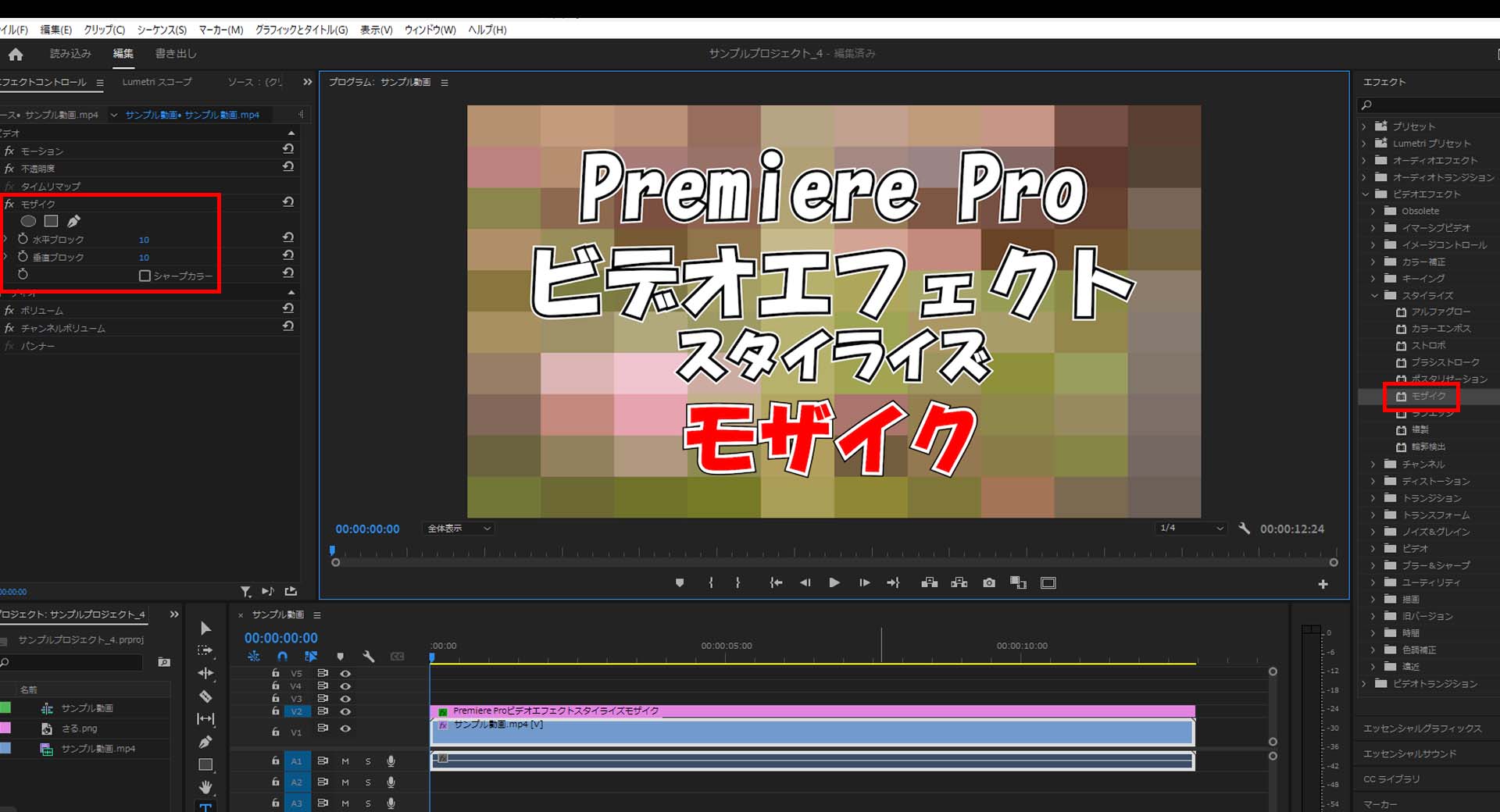
Task: Go to the Home screen icon
Action: 16,54
